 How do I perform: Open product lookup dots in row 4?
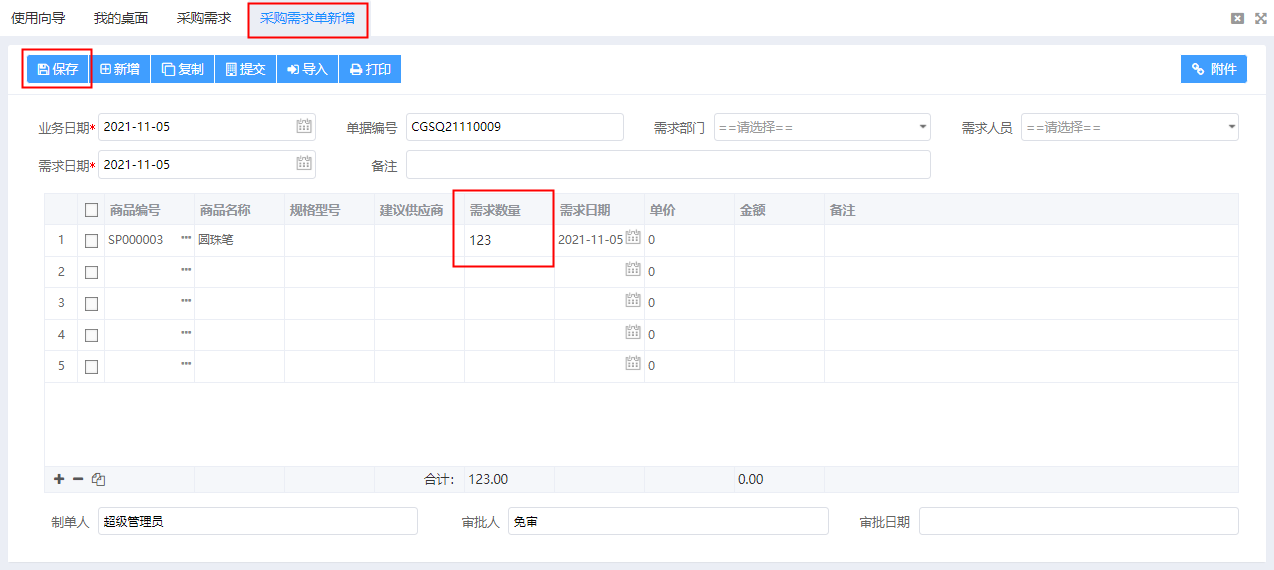(186, 334)
